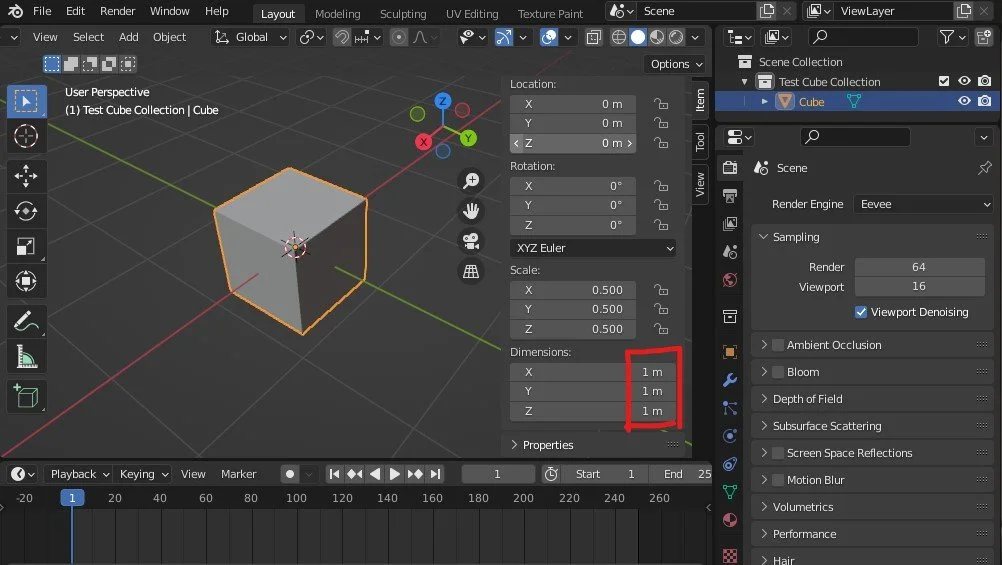Open the Render properties tab icon
The image size is (1002, 565).
(730, 168)
